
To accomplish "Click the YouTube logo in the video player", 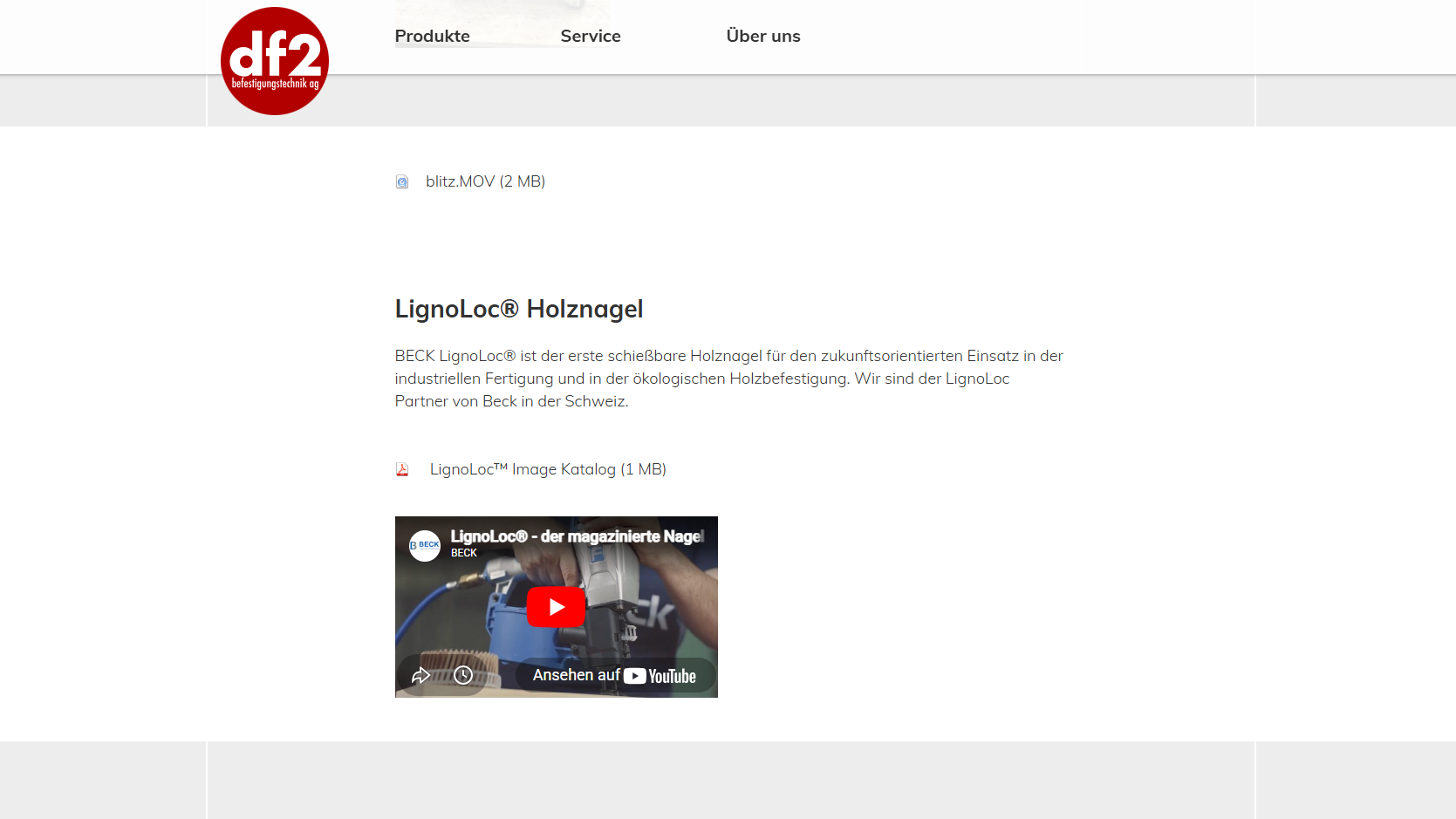I will (660, 676).
